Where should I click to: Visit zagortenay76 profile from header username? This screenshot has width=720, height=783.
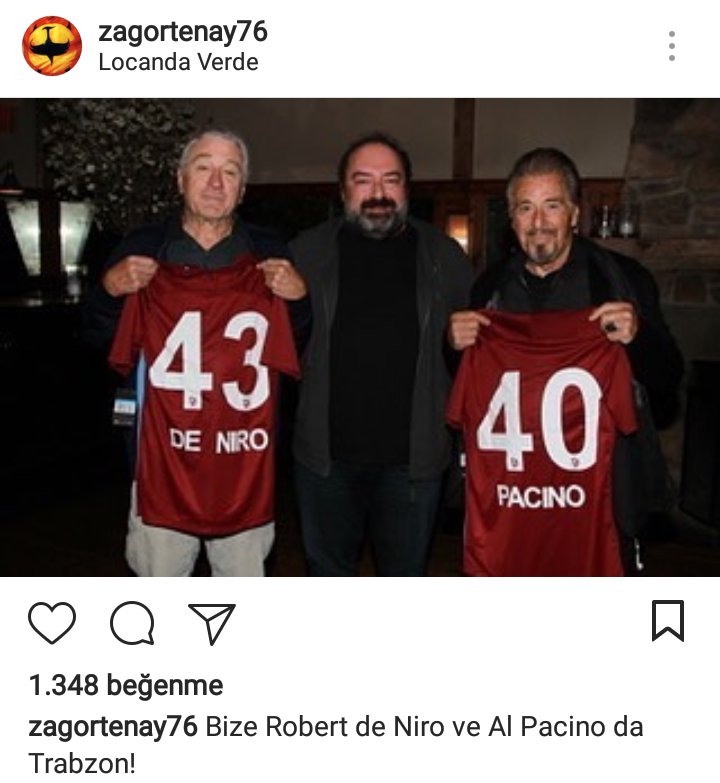pyautogui.click(x=183, y=32)
